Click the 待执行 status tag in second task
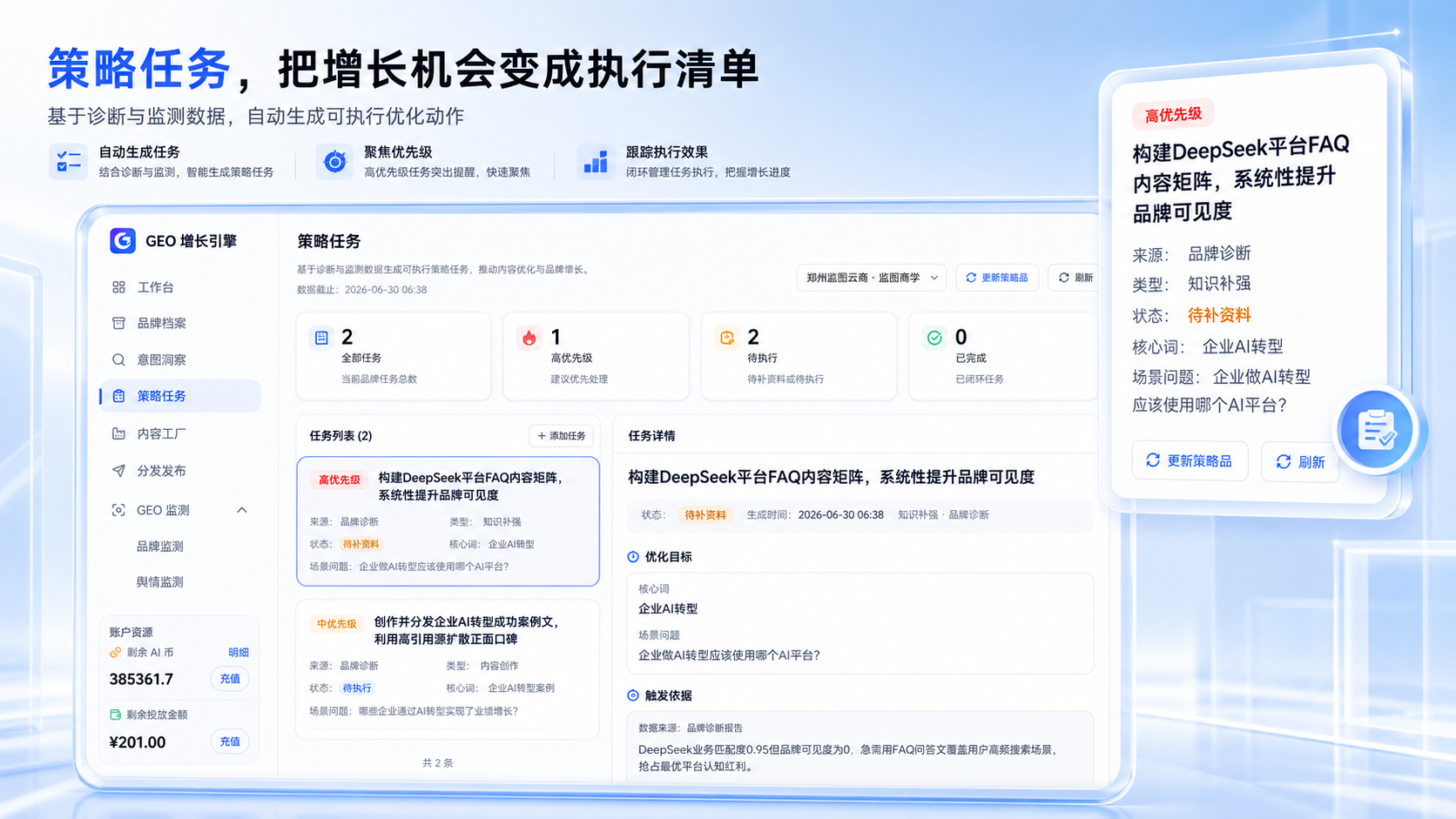Viewport: 1456px width, 819px height. (357, 688)
